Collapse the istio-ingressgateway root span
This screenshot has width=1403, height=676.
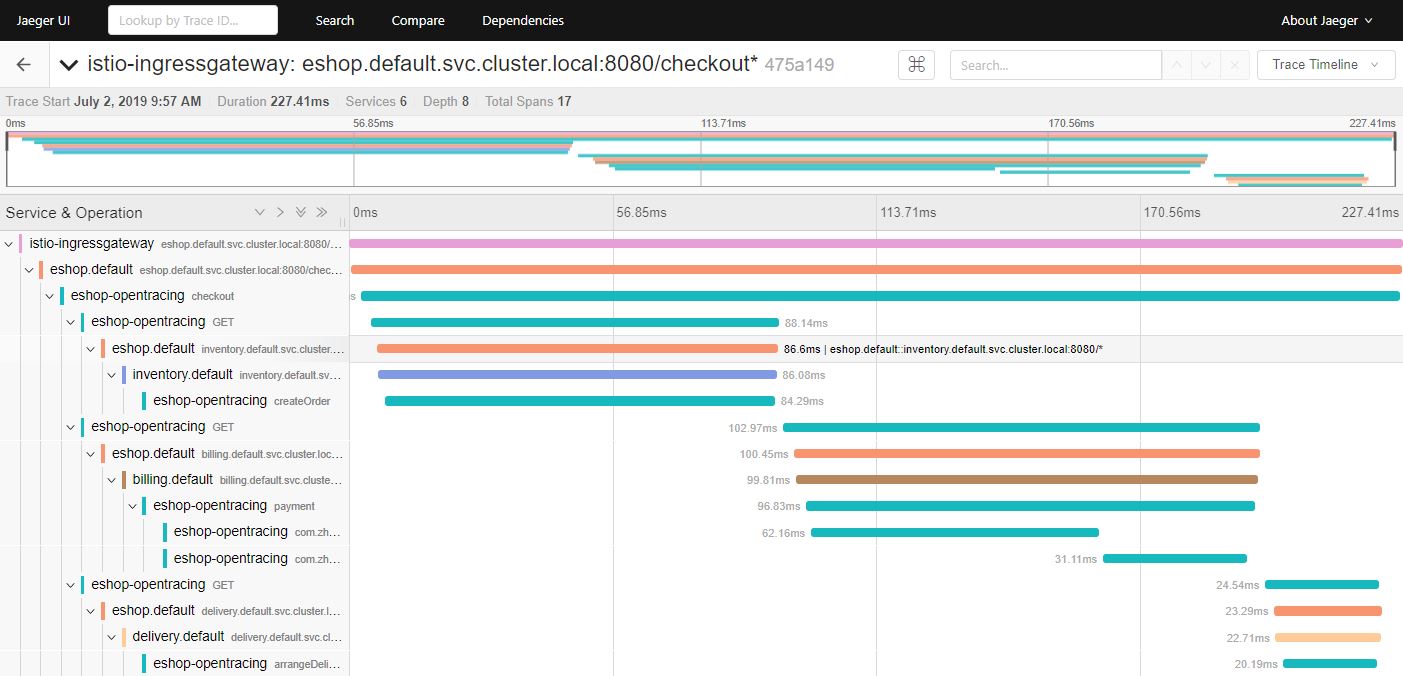[9, 243]
